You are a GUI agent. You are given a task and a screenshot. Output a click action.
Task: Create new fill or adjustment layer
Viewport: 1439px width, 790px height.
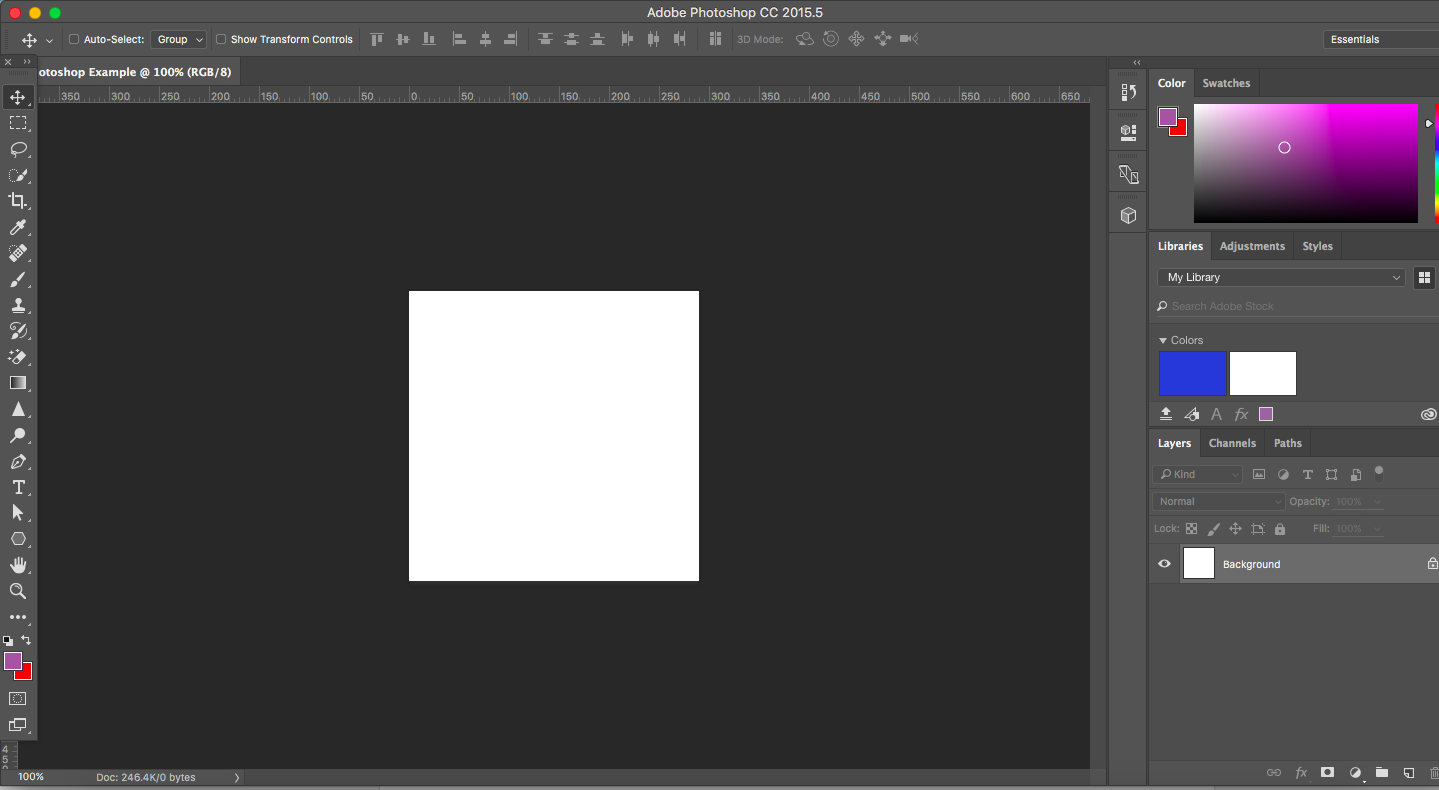(1355, 773)
